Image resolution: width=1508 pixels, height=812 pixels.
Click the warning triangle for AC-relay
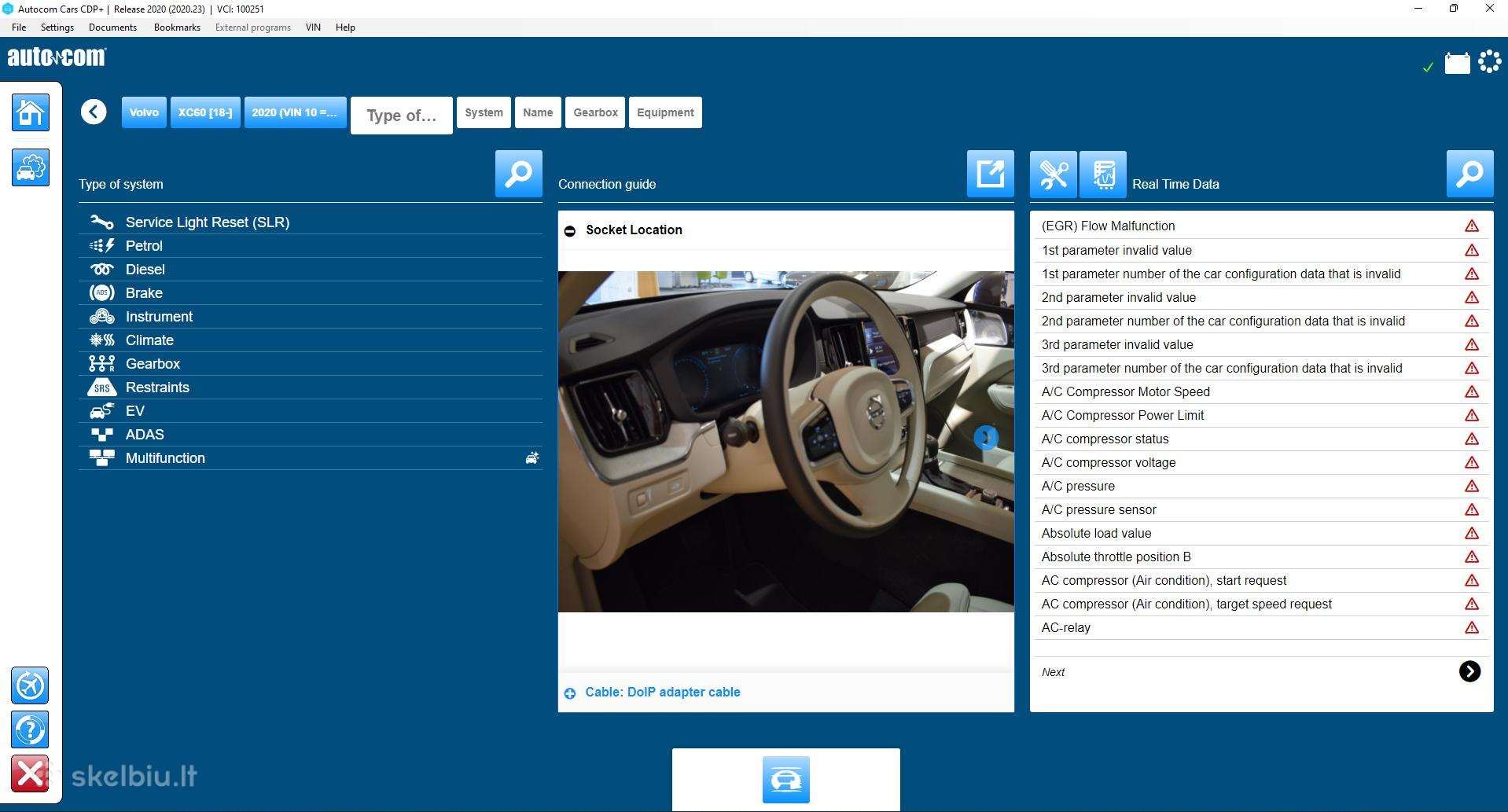[x=1472, y=627]
